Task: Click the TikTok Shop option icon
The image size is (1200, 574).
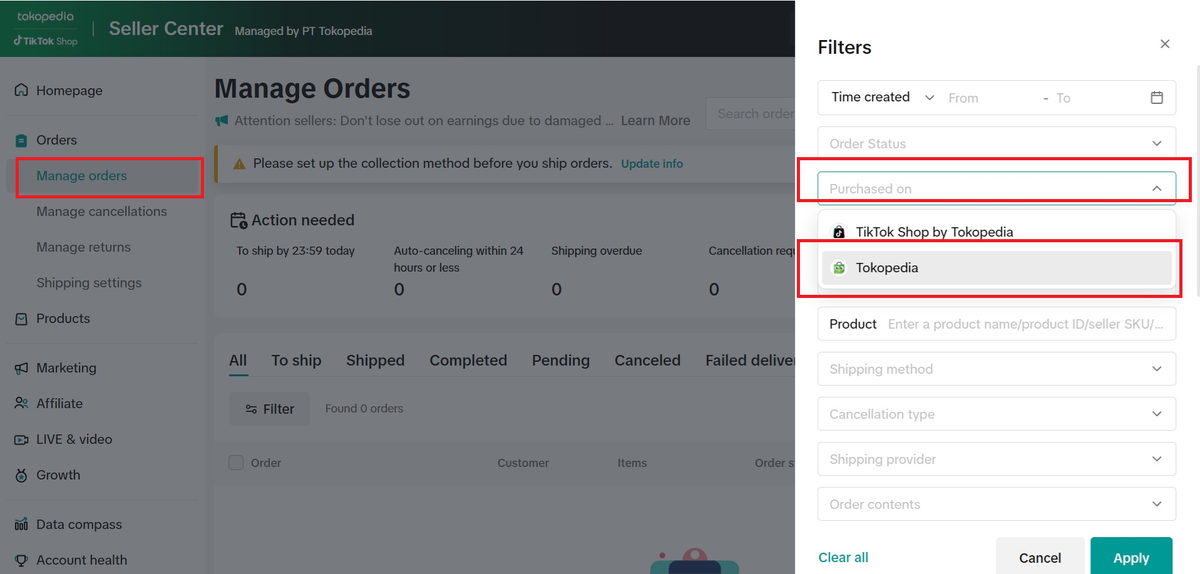Action: pos(839,232)
